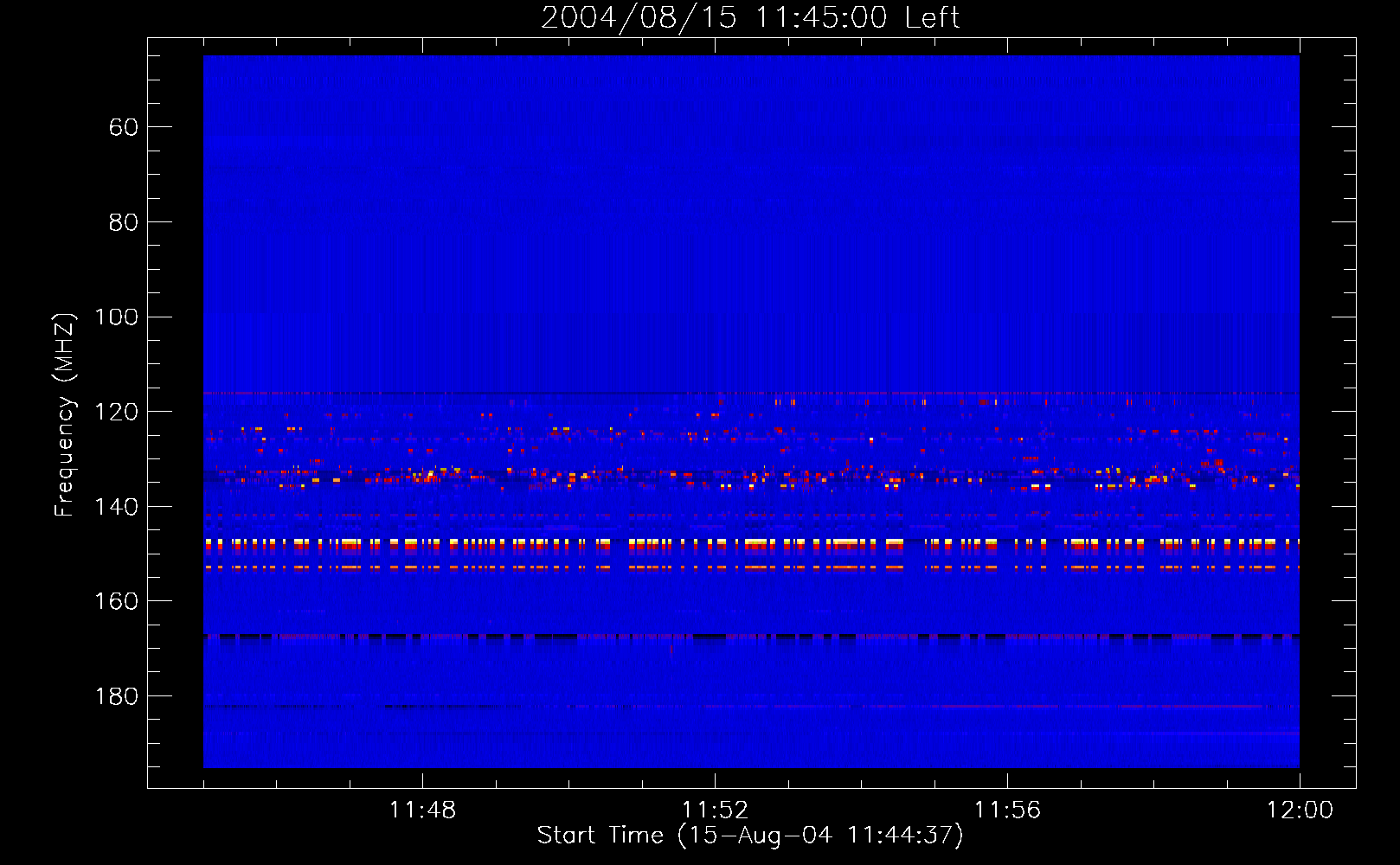Click the 11:56 time tick label
This screenshot has height=865, width=1400.
(1007, 811)
